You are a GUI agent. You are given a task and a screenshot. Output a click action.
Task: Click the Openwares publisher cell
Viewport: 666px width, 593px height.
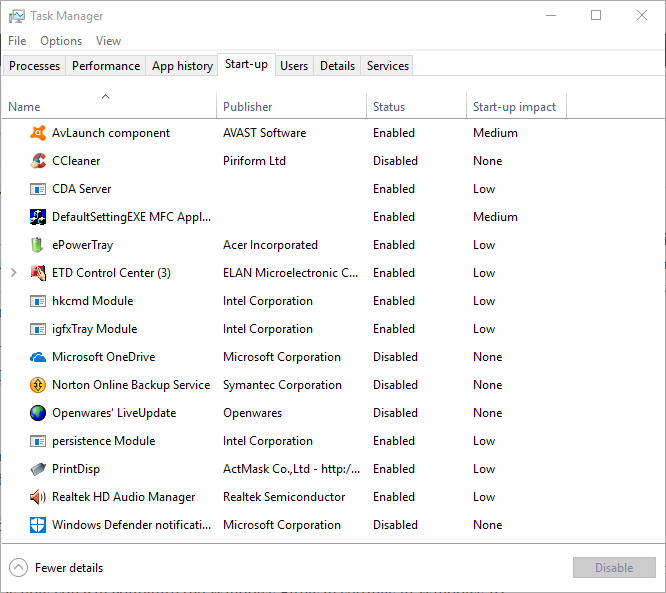(x=252, y=413)
